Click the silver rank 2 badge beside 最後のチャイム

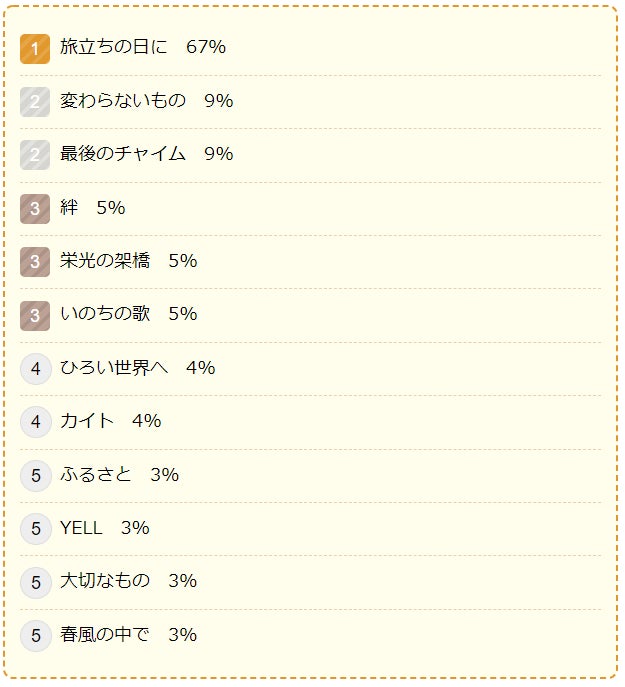[35, 155]
